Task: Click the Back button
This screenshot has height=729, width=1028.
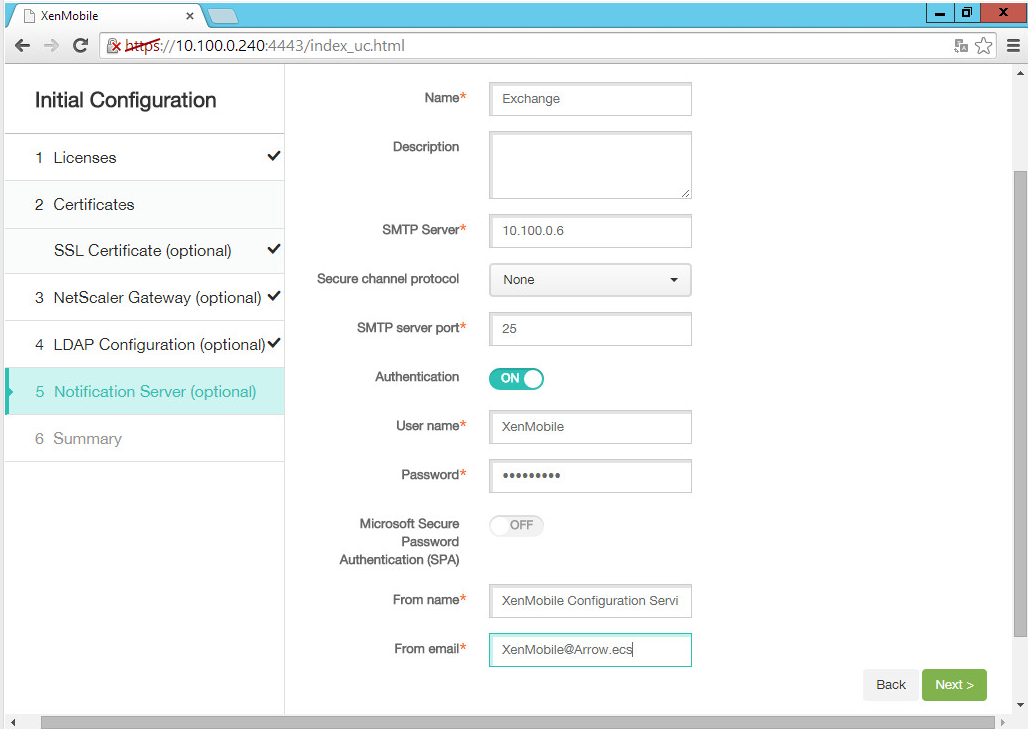Action: (x=890, y=685)
